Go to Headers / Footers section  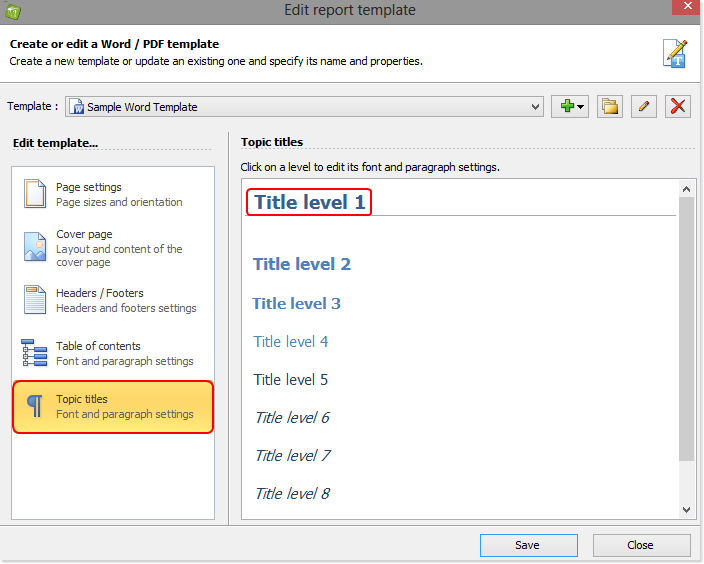click(x=113, y=300)
